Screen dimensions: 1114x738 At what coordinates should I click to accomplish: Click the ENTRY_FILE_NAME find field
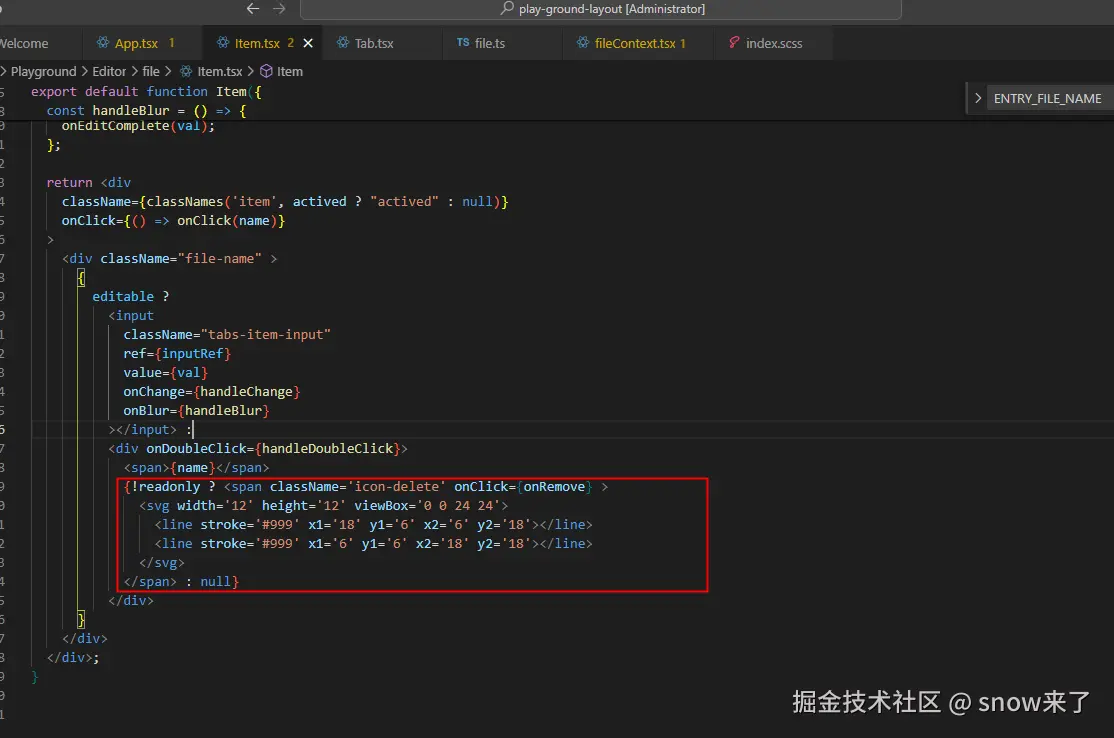point(1050,99)
